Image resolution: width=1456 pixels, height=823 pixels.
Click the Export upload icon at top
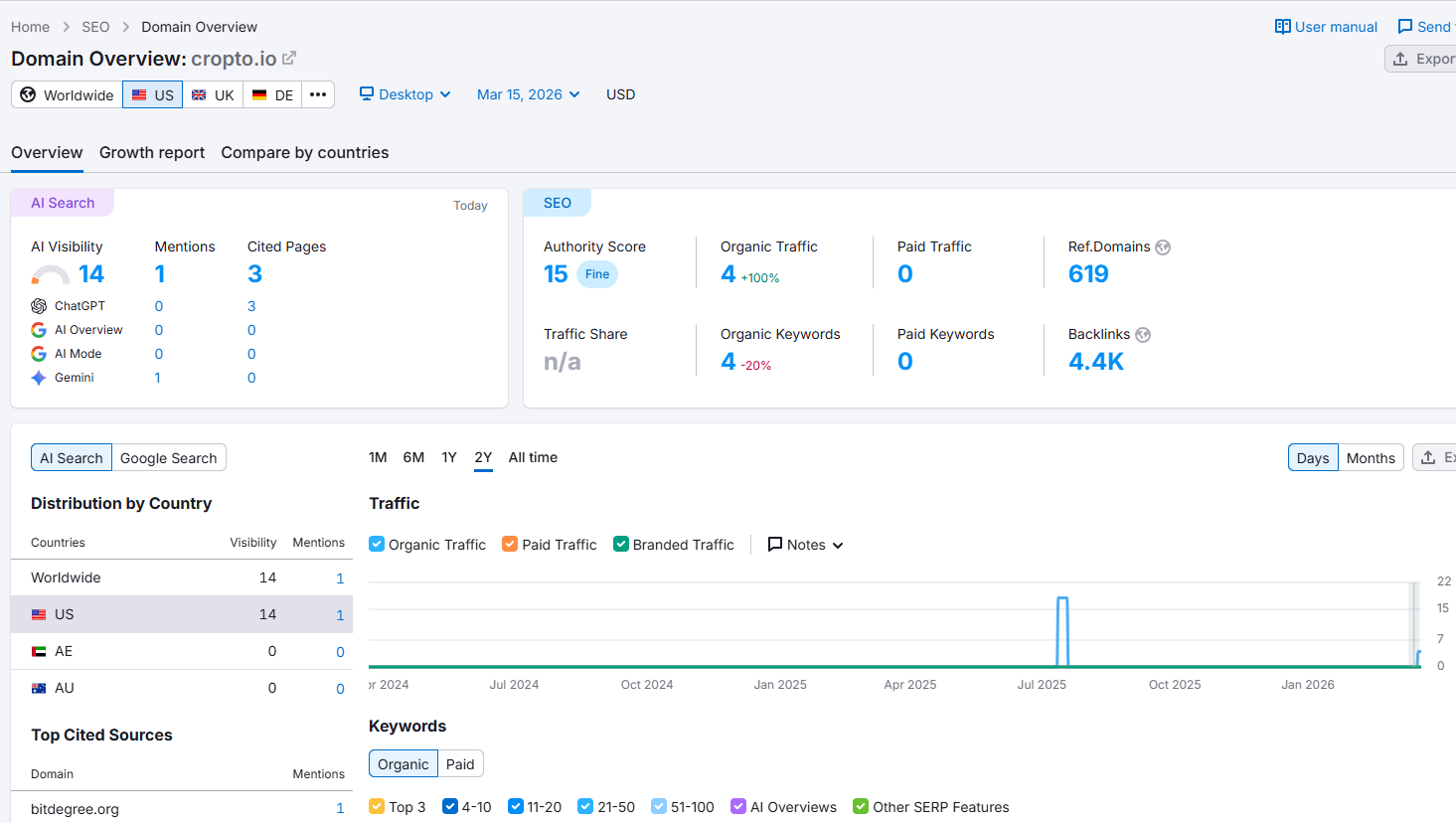(1400, 59)
